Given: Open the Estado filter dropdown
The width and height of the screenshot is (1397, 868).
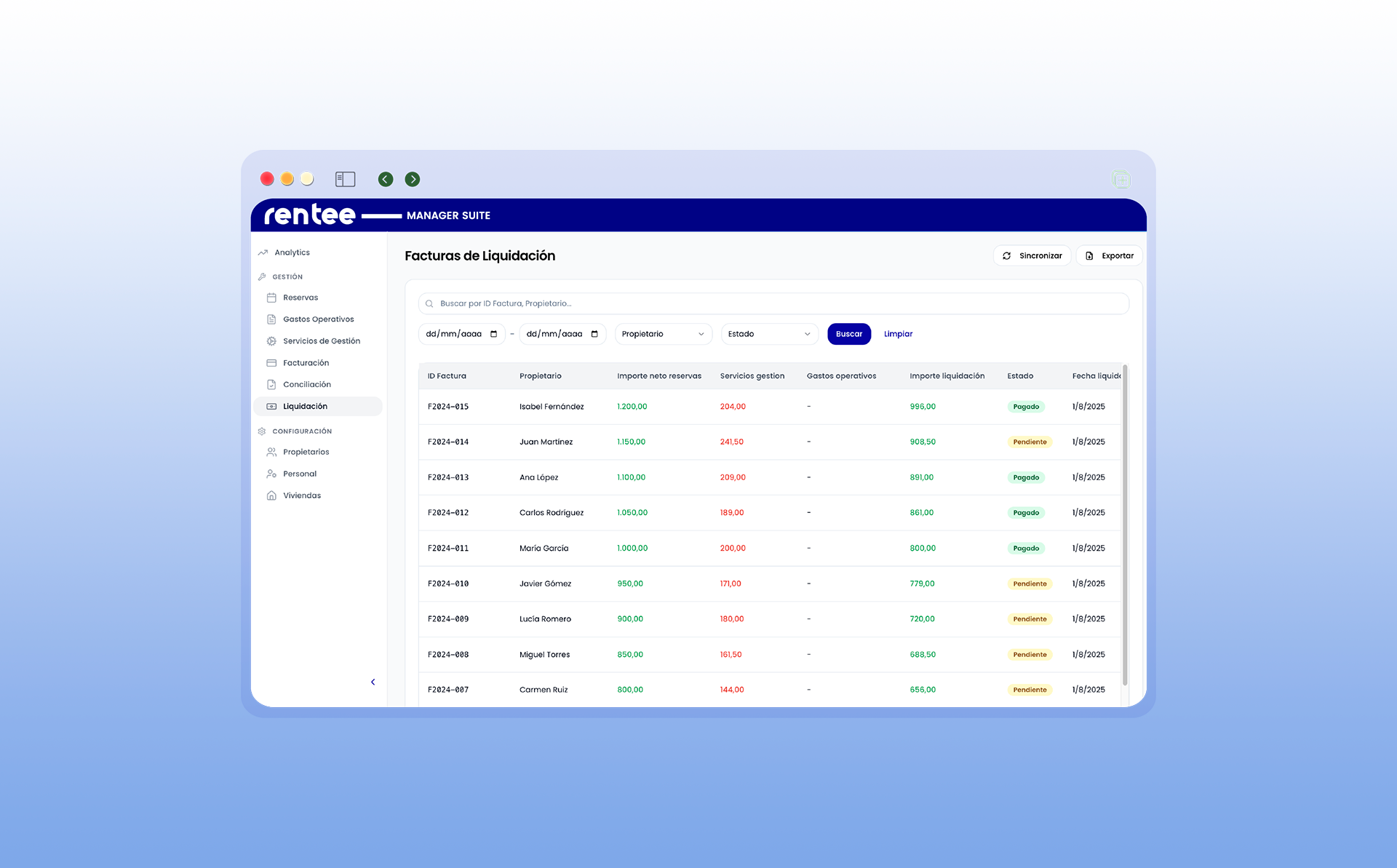Looking at the screenshot, I should point(769,334).
